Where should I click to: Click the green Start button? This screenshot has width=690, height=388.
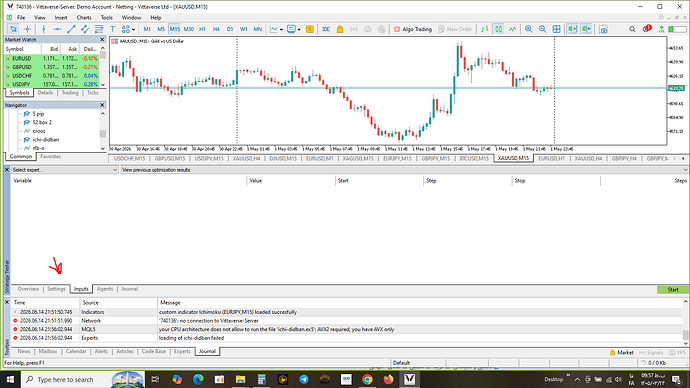click(673, 289)
